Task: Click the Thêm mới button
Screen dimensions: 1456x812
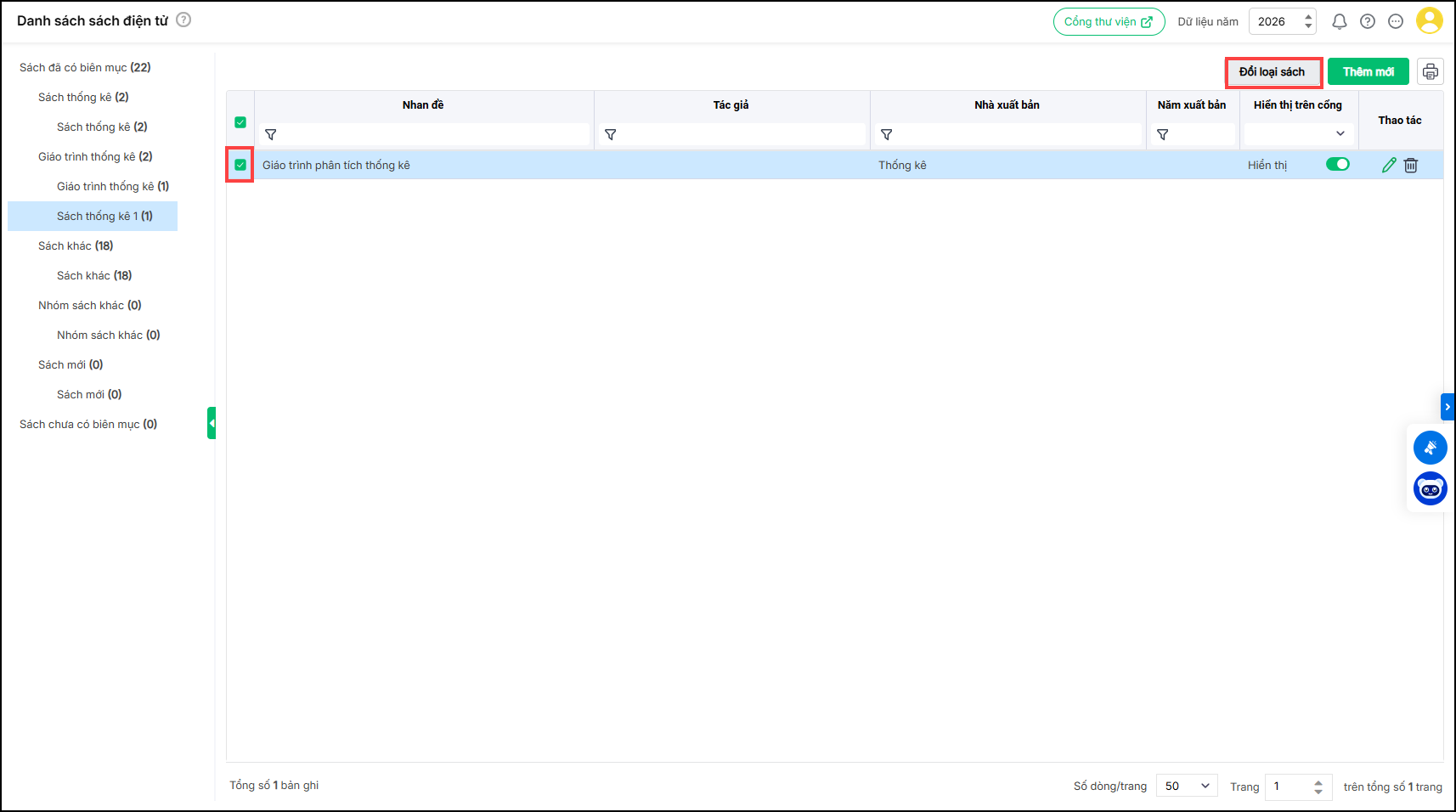Action: tap(1368, 72)
